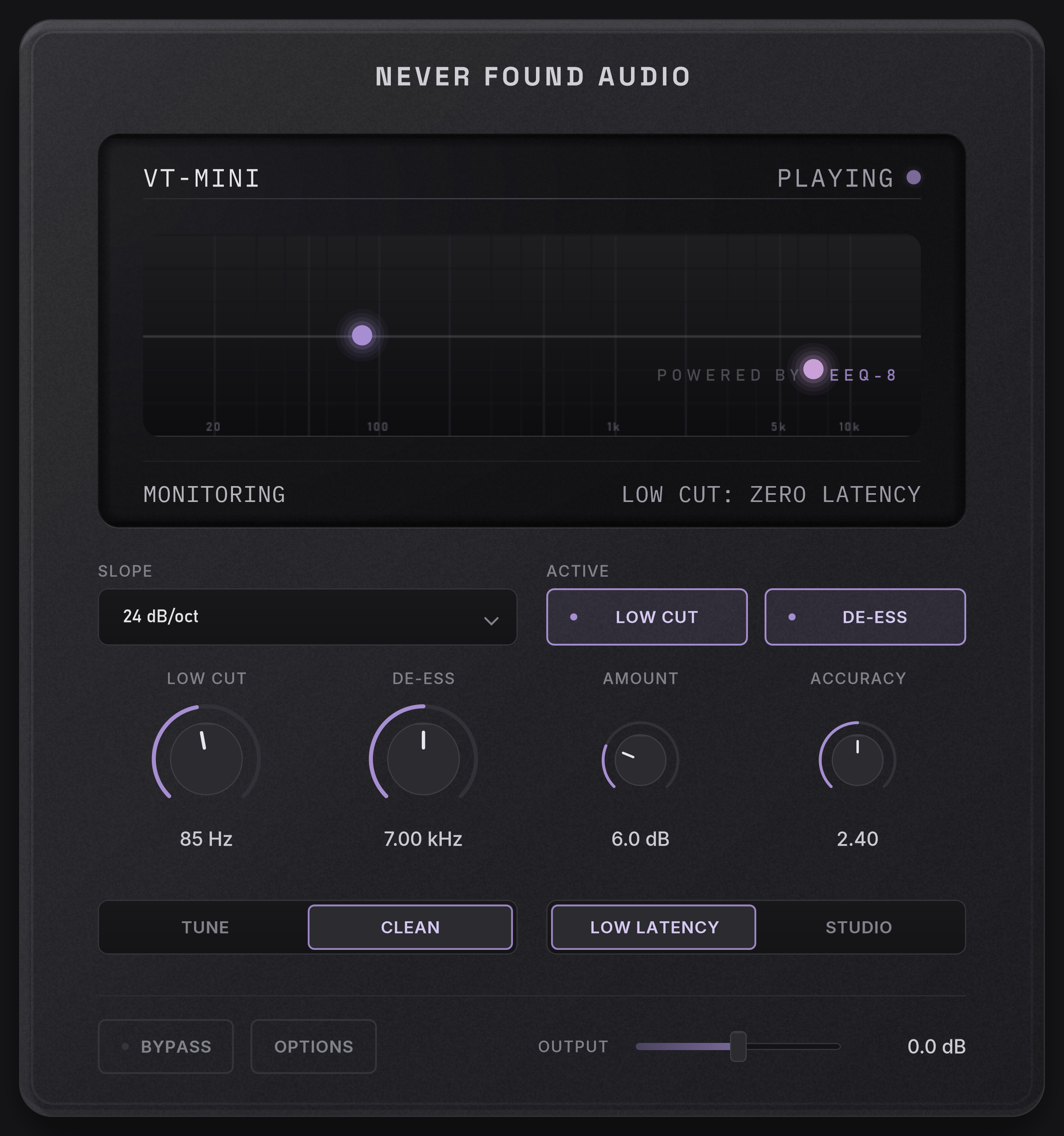Click the 100 frequency axis label
The height and width of the screenshot is (1136, 1064).
(x=377, y=427)
